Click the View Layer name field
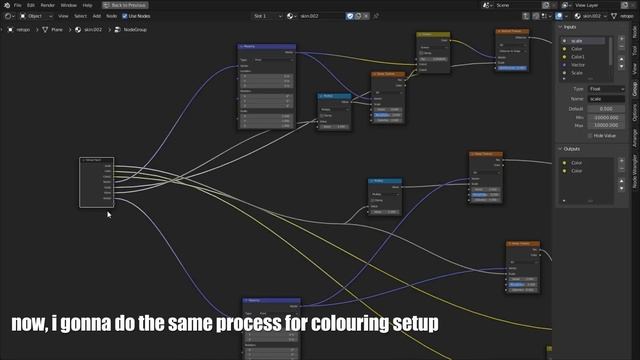 click(x=597, y=5)
